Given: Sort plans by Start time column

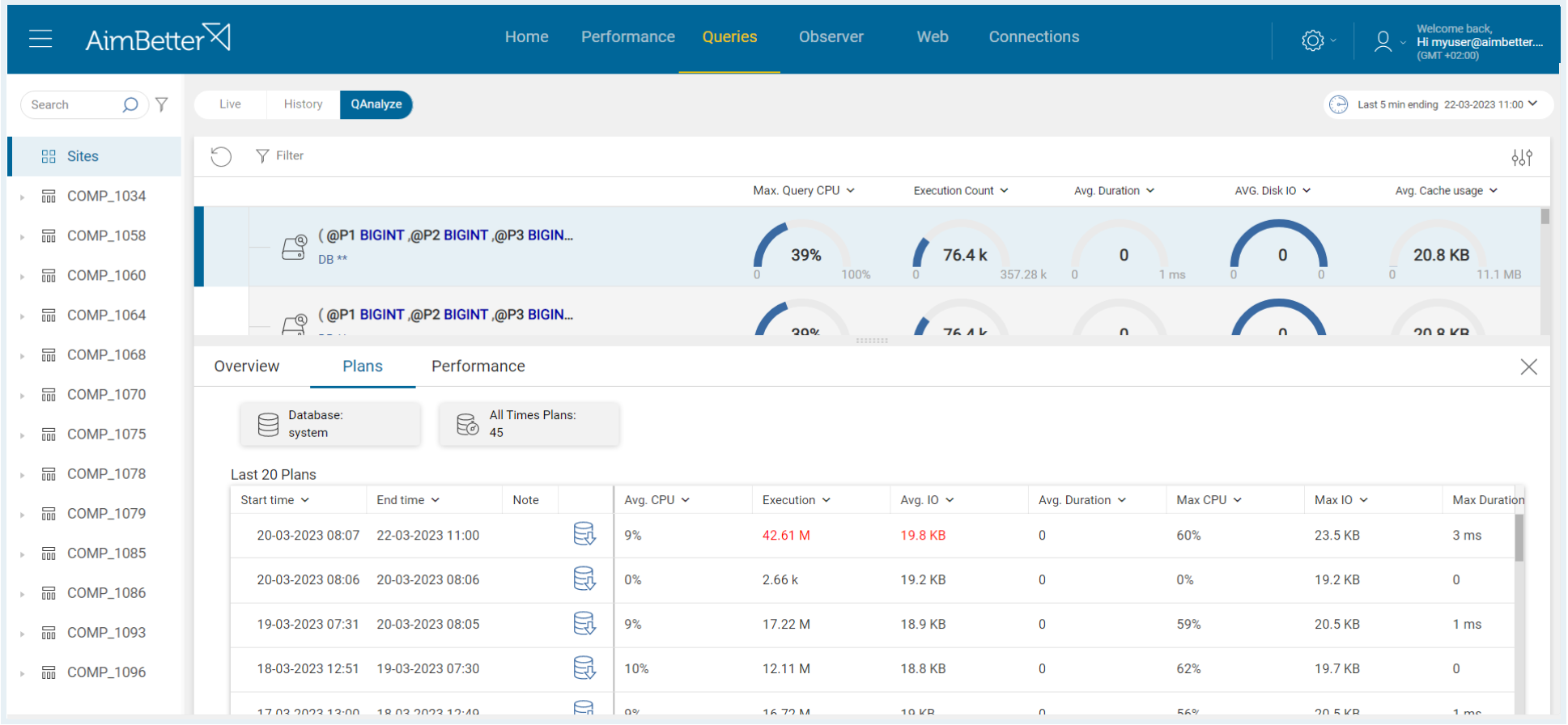Looking at the screenshot, I should 275,500.
